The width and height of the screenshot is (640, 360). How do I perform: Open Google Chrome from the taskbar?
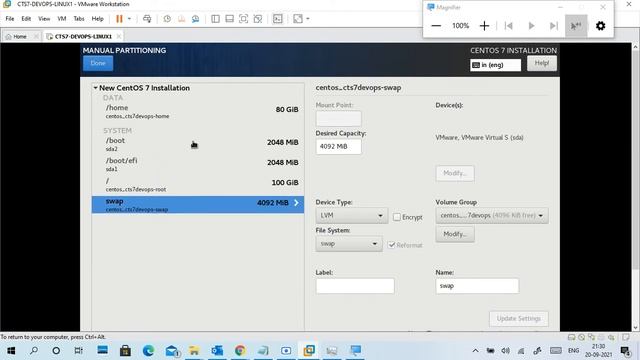click(x=240, y=351)
